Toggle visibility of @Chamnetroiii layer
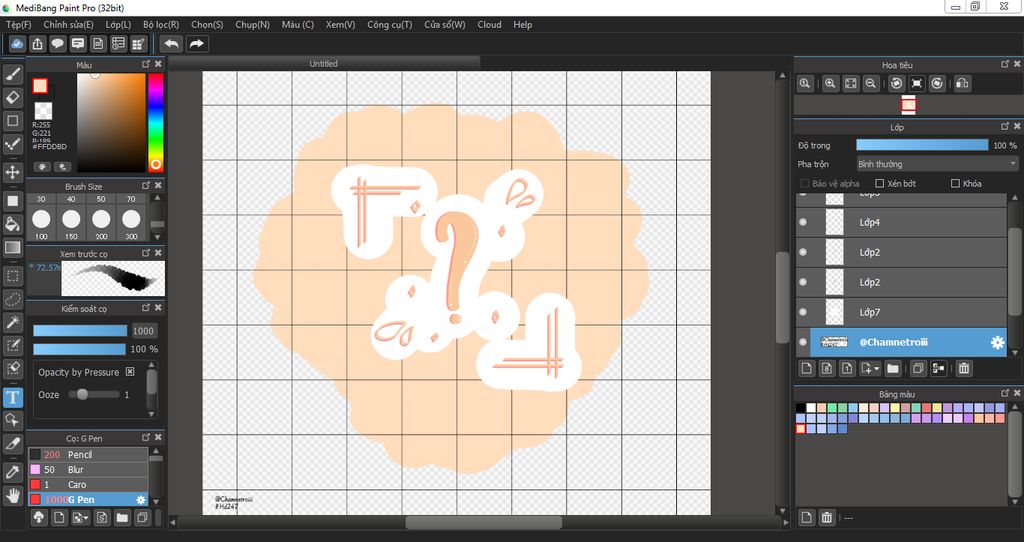The width and height of the screenshot is (1024, 542). point(803,342)
